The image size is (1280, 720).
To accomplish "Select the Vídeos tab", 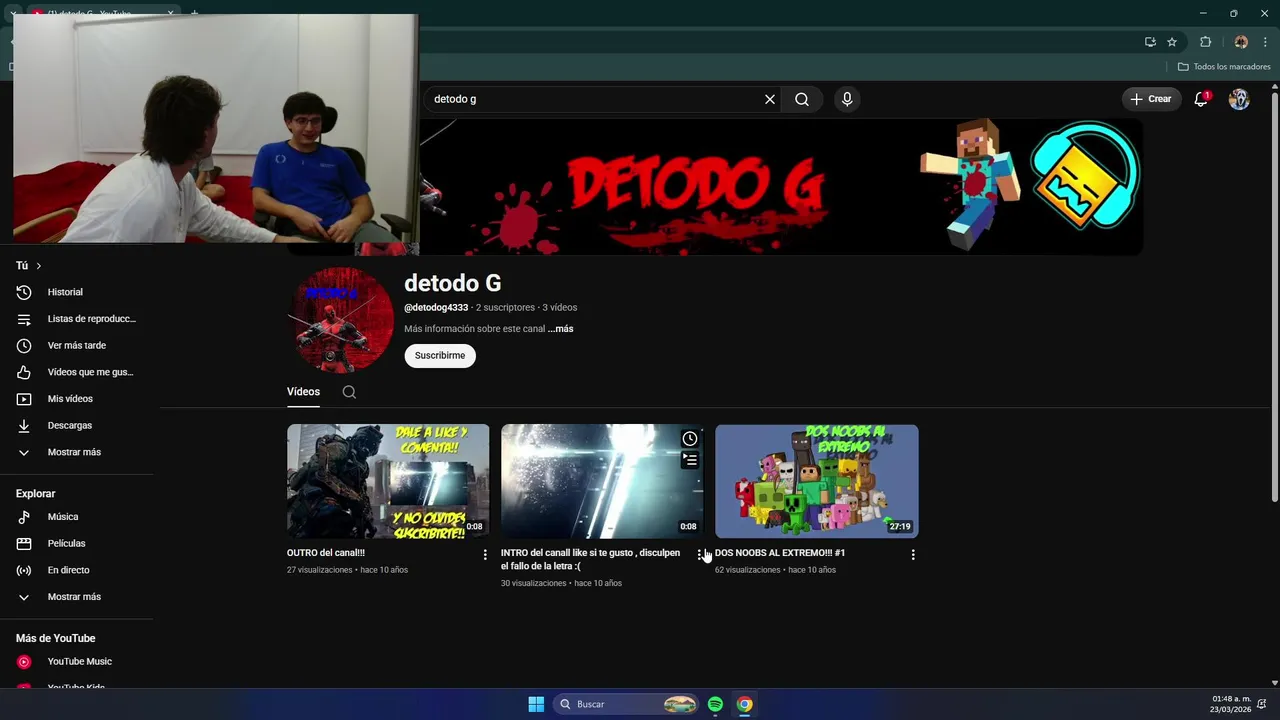I will (303, 392).
